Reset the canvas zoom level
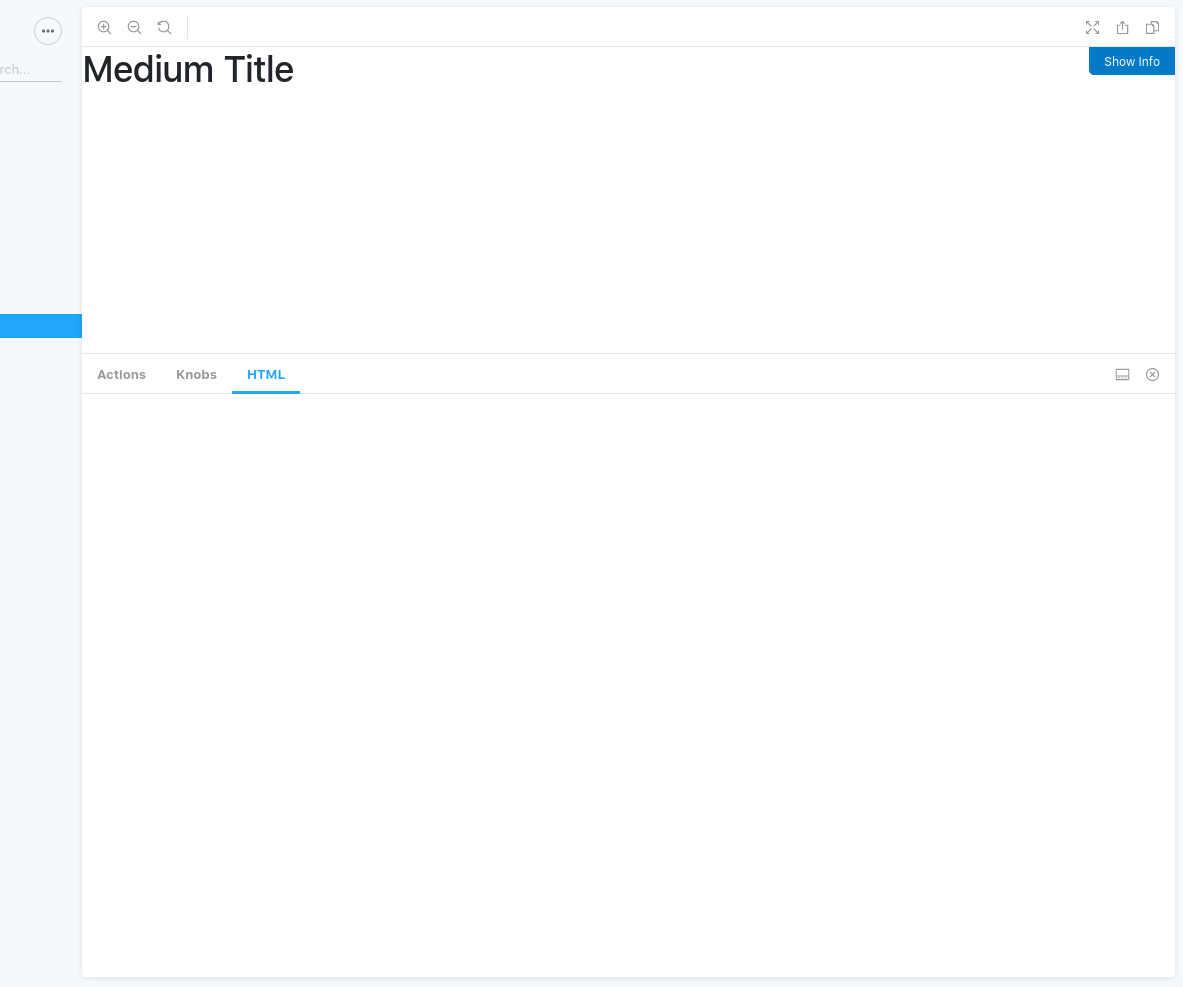Image resolution: width=1183 pixels, height=987 pixels. click(164, 27)
